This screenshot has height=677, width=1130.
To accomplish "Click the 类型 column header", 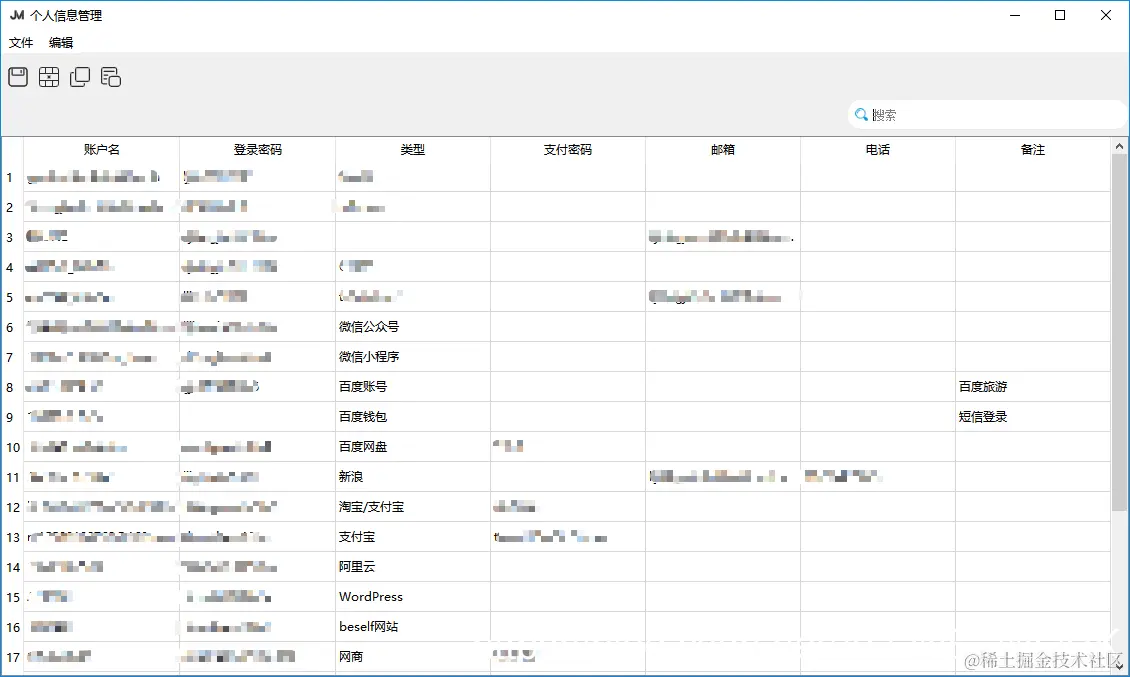I will point(413,150).
